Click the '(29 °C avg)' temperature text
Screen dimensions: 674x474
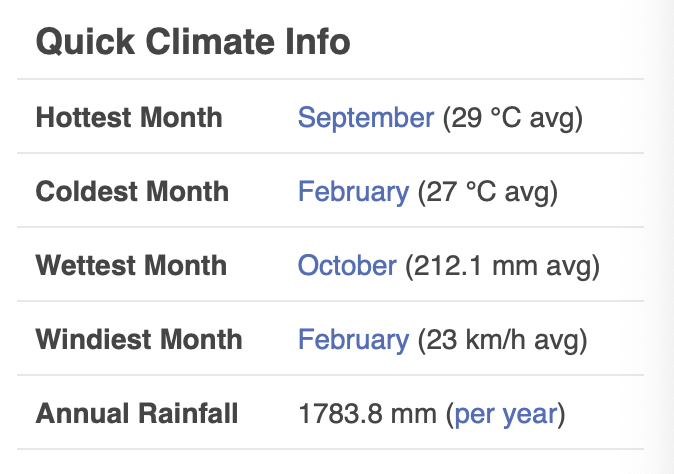point(512,118)
